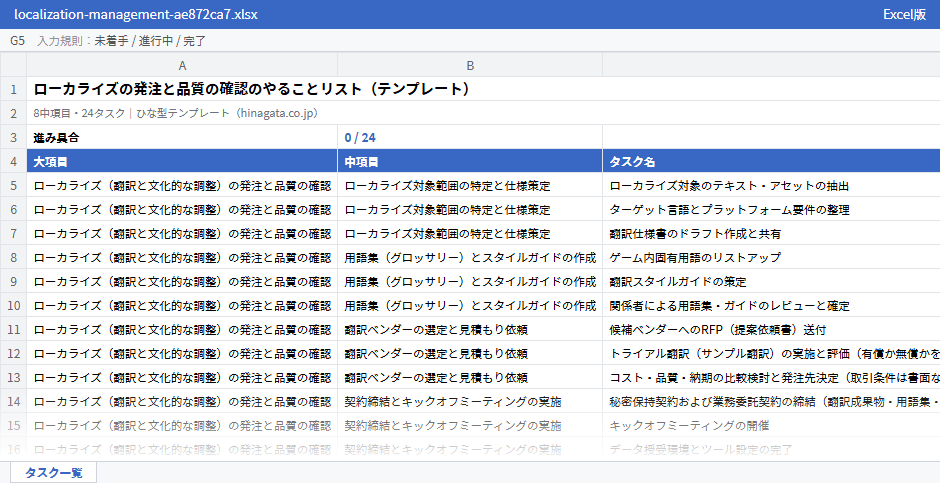The height and width of the screenshot is (483, 940).
Task: Select task 翻訳スタイルガイドの策定
Action: click(772, 281)
